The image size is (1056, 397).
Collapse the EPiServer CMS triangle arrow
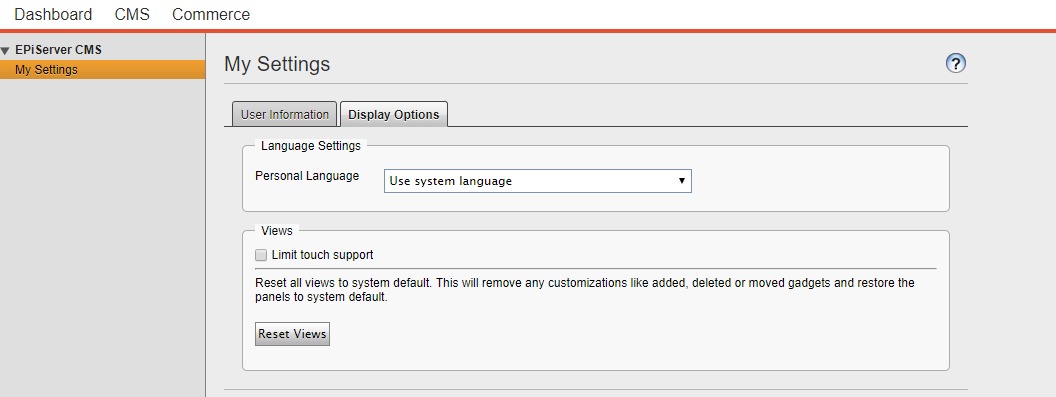pyautogui.click(x=5, y=51)
